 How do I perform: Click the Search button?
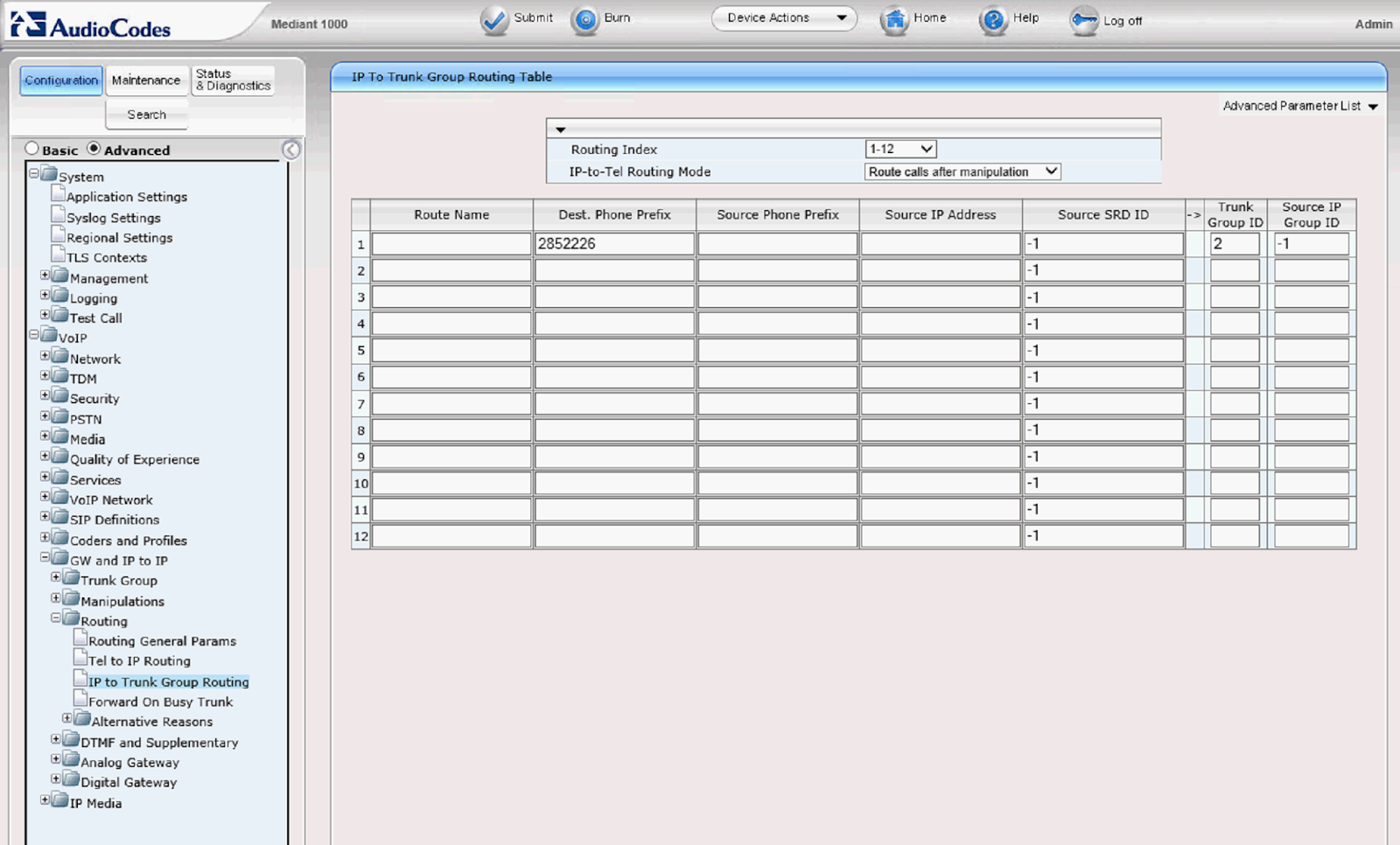point(146,114)
